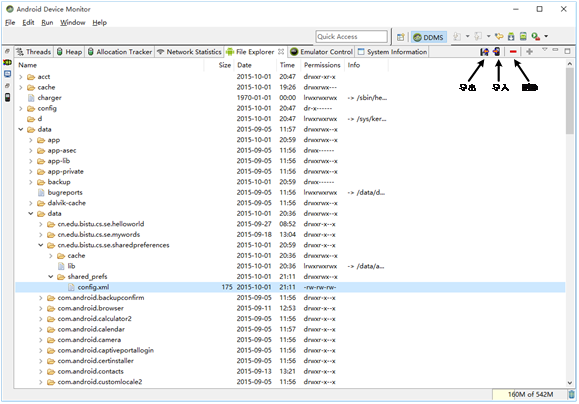The height and width of the screenshot is (404, 579).
Task: Click the blue monitor icon in left sidebar
Action: pos(7,74)
